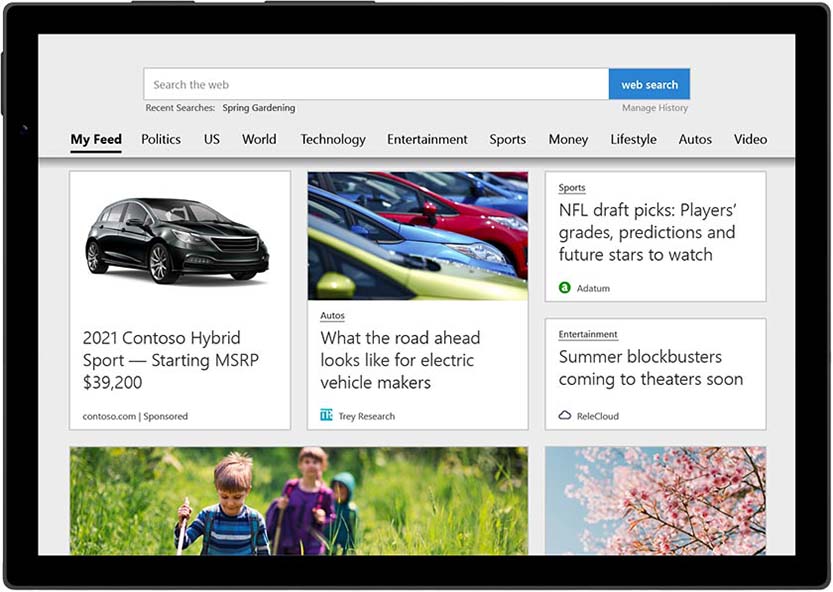Open the black Contoso Hybrid car image

[178, 238]
